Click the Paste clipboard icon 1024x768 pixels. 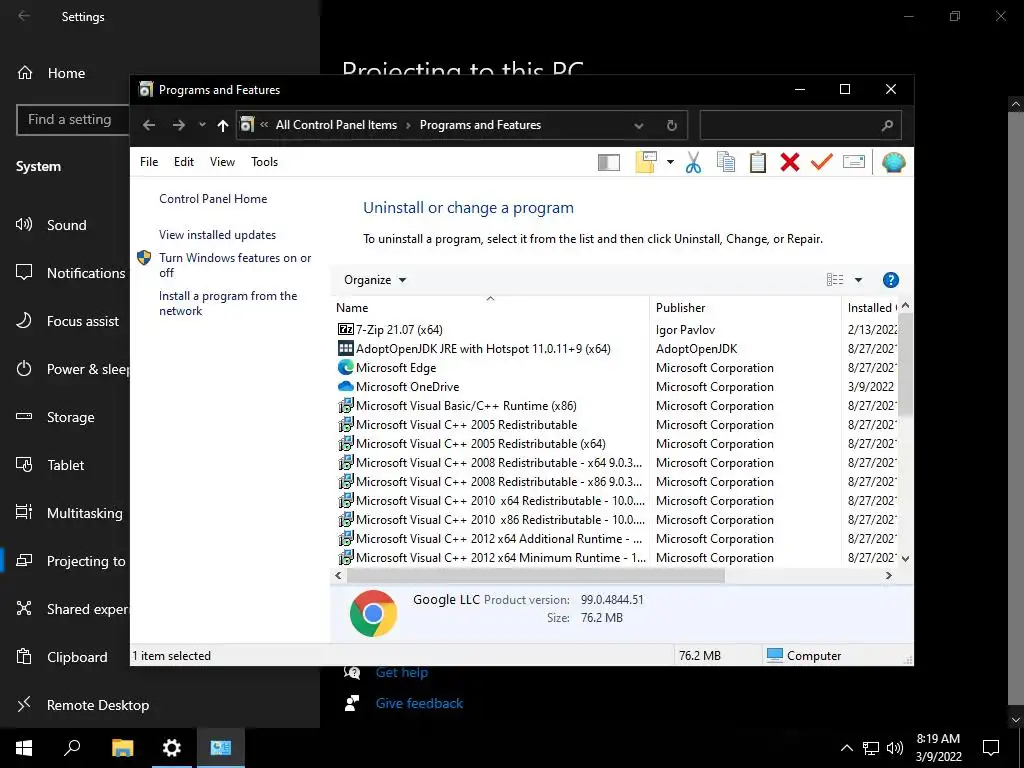point(758,162)
